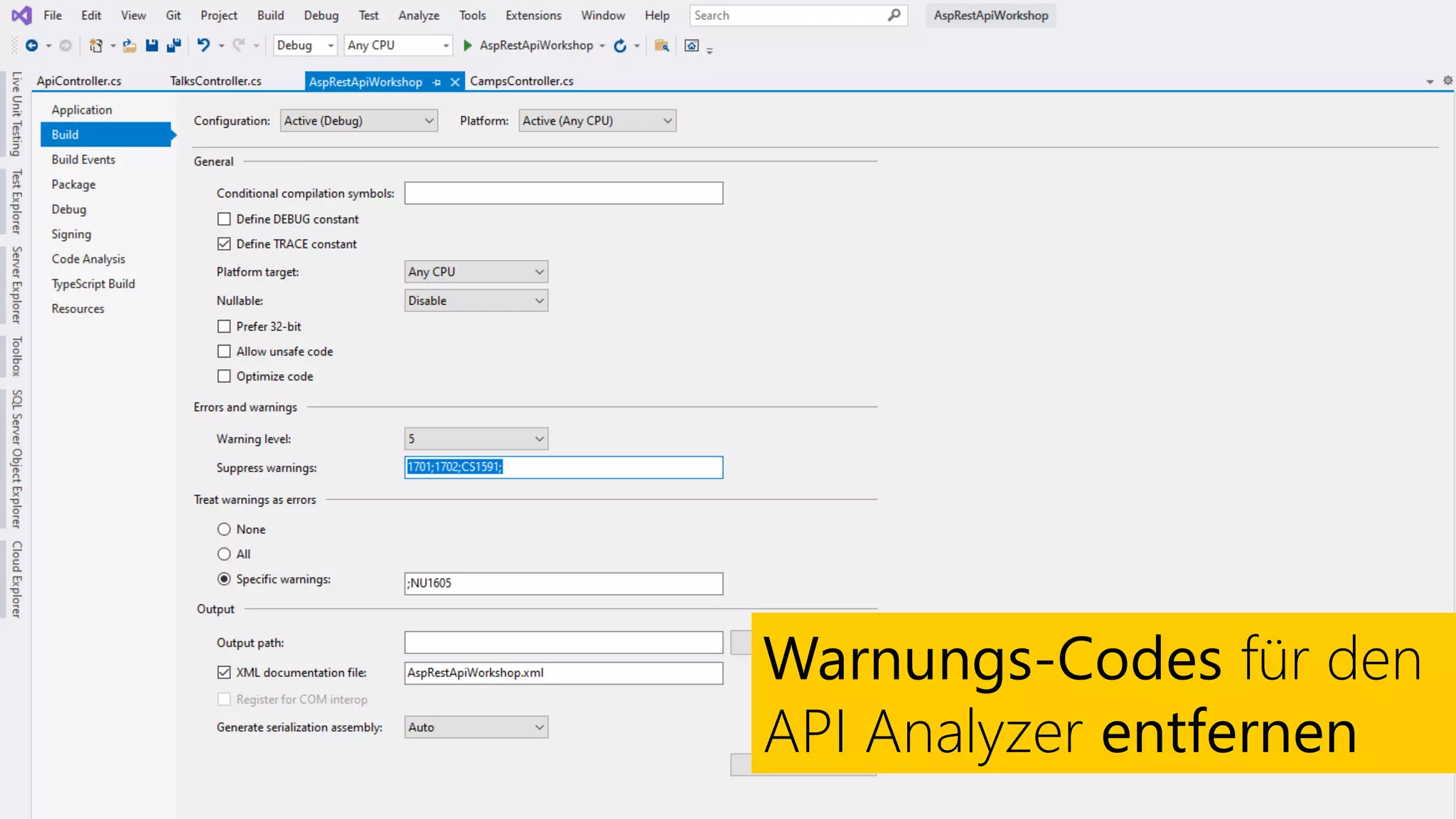Click the Save All icon

point(173,45)
